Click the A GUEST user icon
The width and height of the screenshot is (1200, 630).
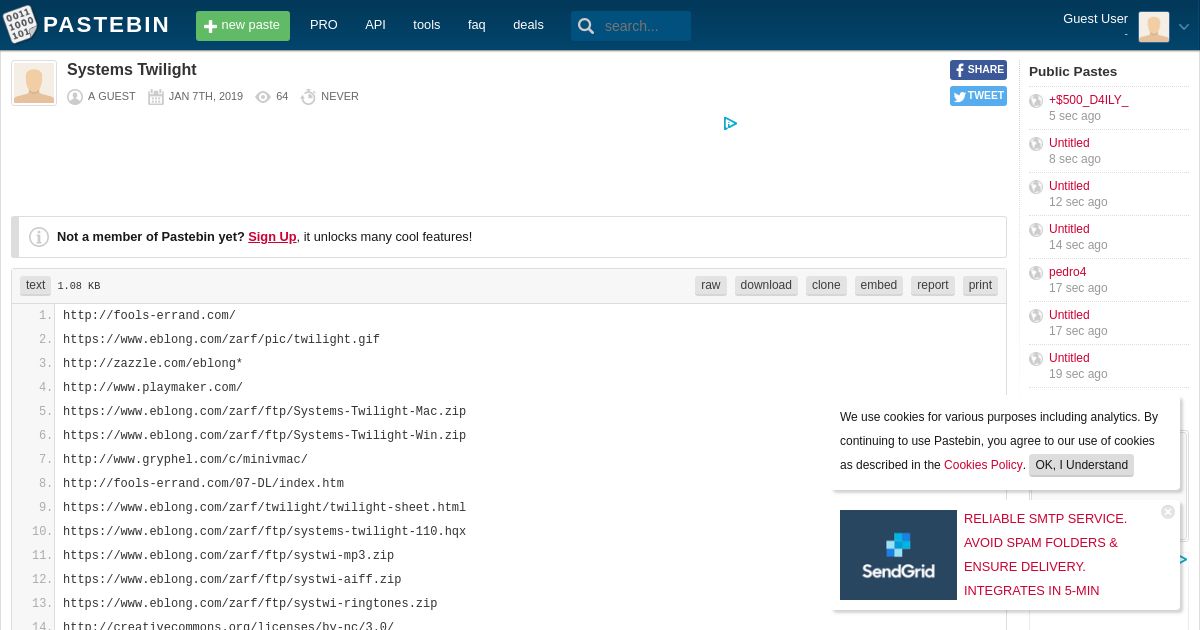coord(75,97)
